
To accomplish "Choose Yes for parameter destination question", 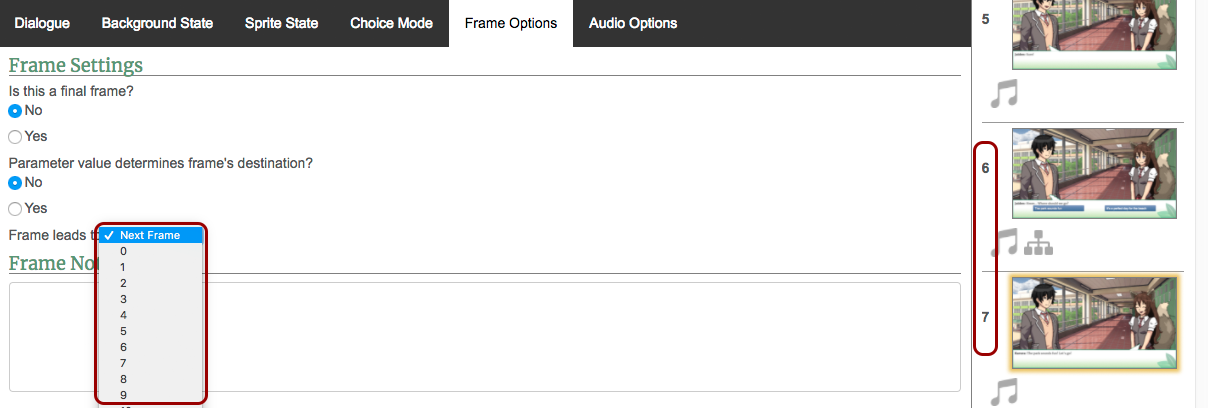I will (x=15, y=209).
